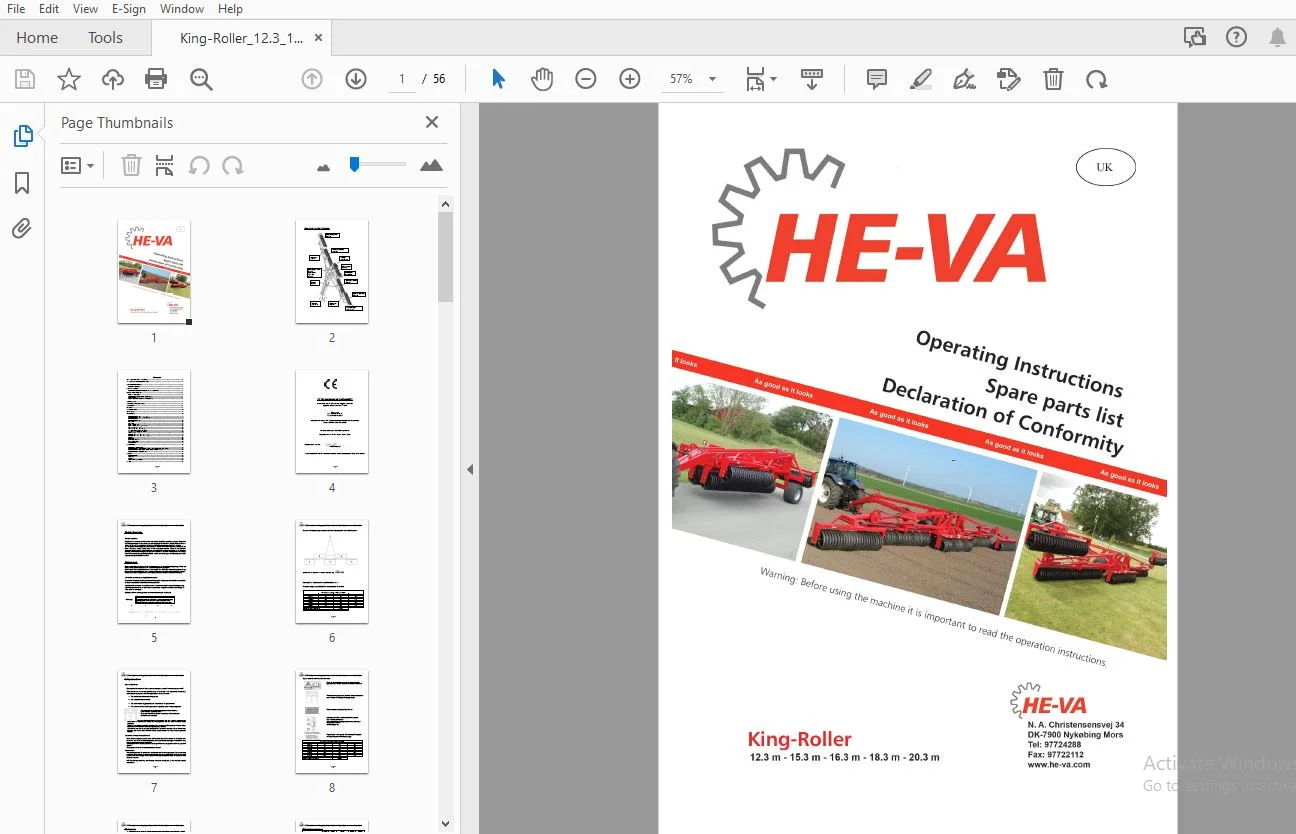Add a sticky note comment
The image size is (1296, 834).
877,79
